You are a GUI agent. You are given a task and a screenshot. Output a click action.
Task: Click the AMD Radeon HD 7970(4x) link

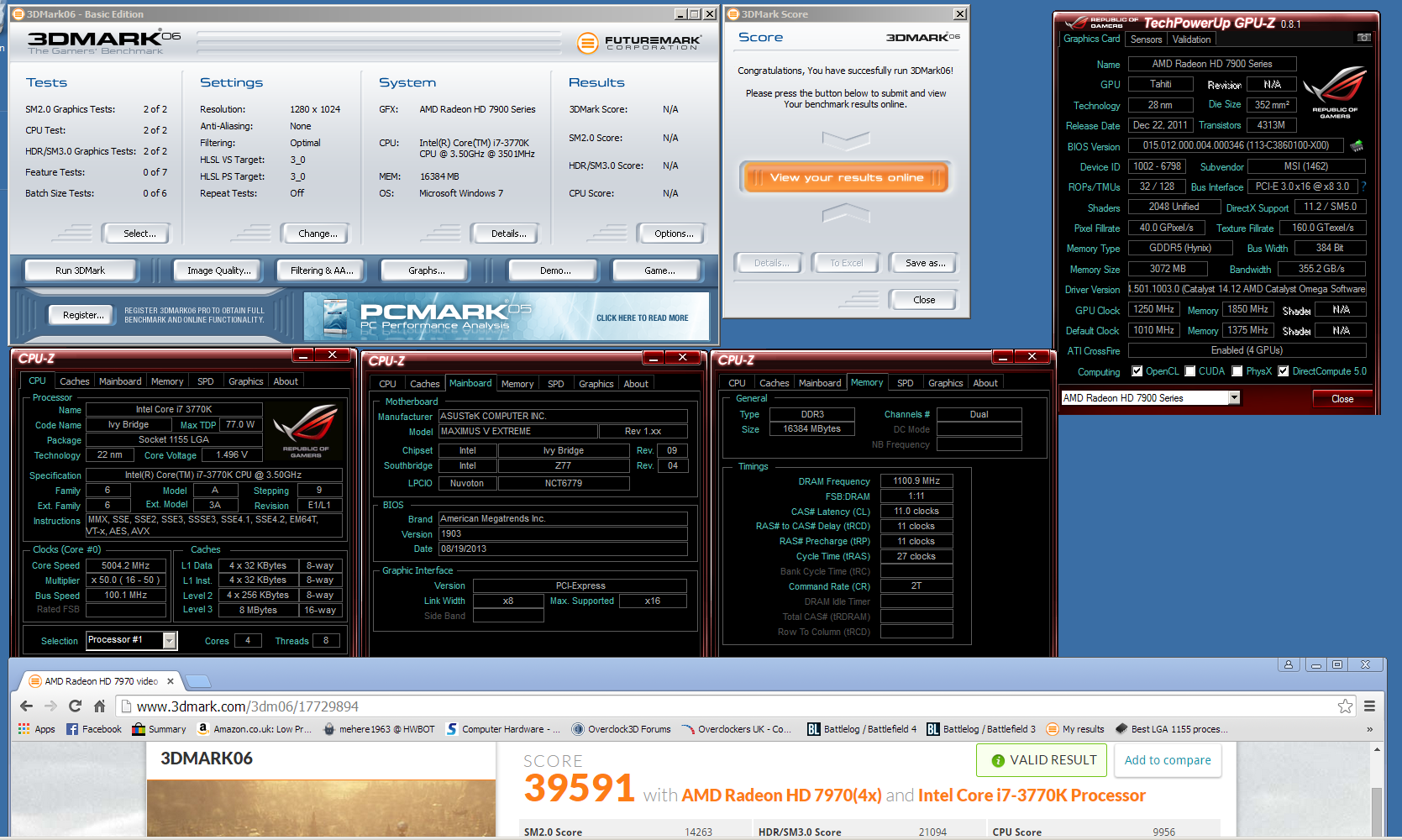[x=782, y=795]
